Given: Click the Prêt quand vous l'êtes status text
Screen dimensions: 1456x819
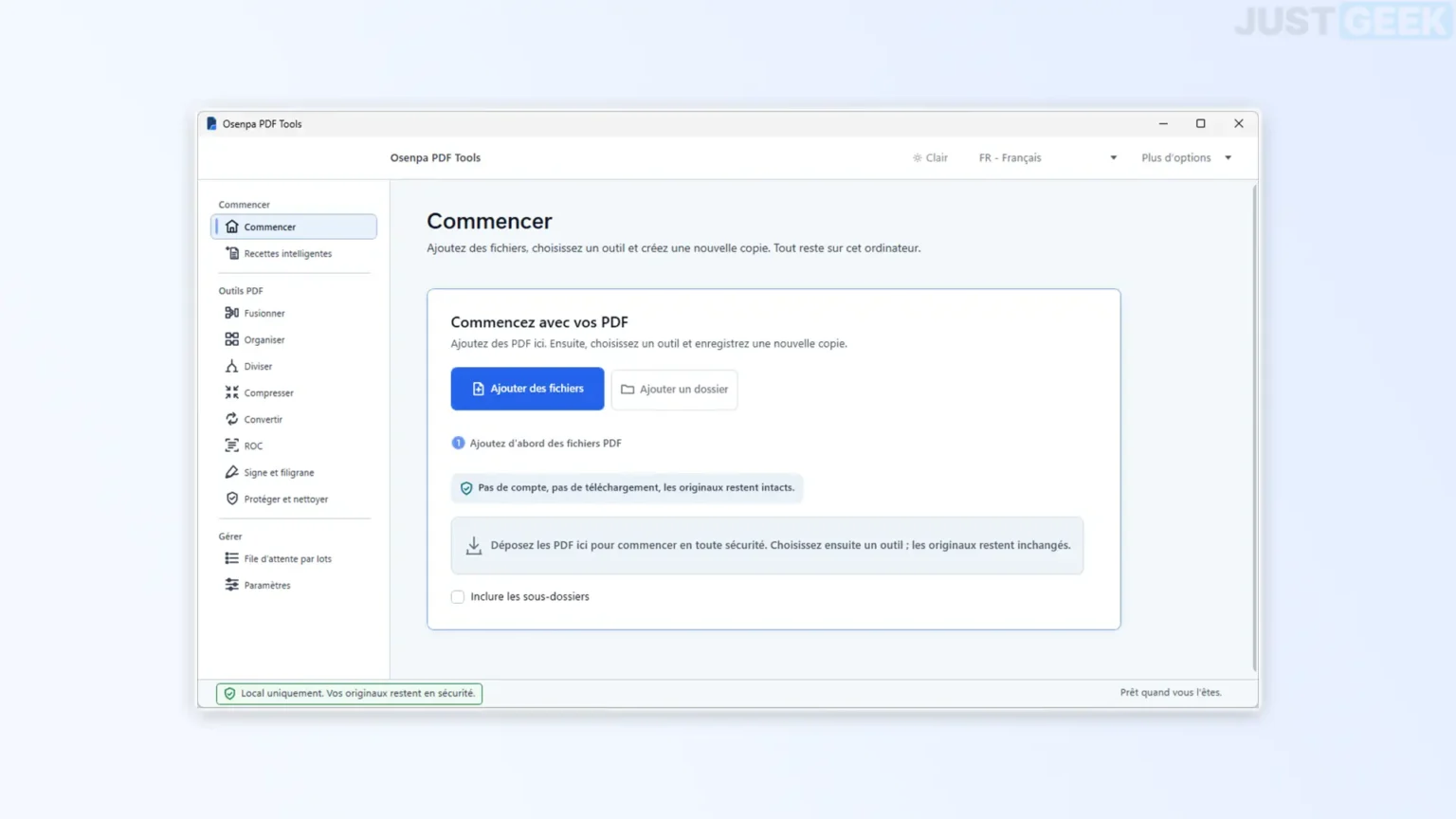Looking at the screenshot, I should point(1171,693).
